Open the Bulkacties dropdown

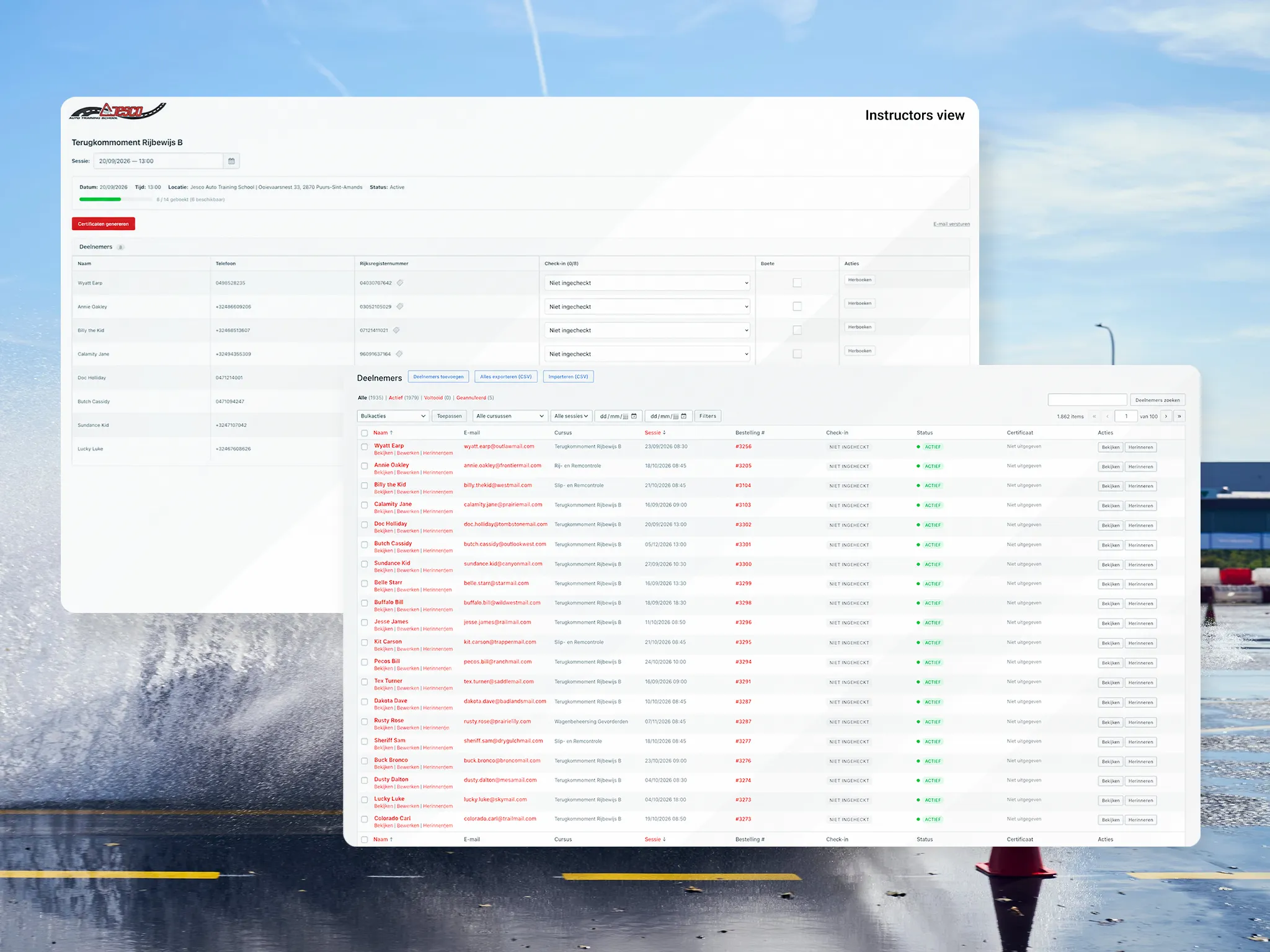[x=393, y=416]
